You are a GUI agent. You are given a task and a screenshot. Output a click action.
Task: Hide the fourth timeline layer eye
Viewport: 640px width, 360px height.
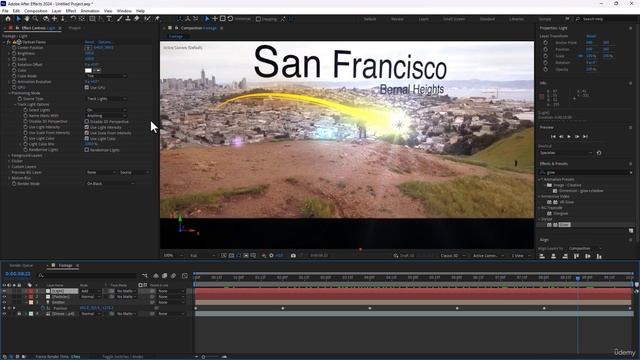pos(4,314)
